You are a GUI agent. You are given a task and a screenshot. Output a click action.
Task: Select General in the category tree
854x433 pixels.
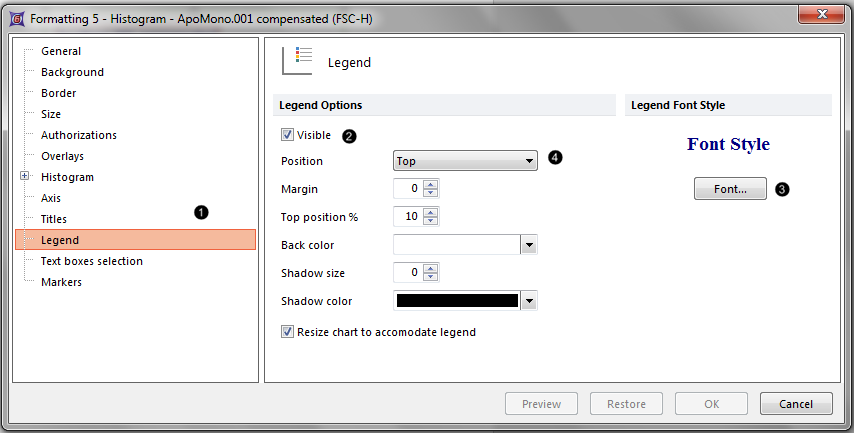click(61, 51)
